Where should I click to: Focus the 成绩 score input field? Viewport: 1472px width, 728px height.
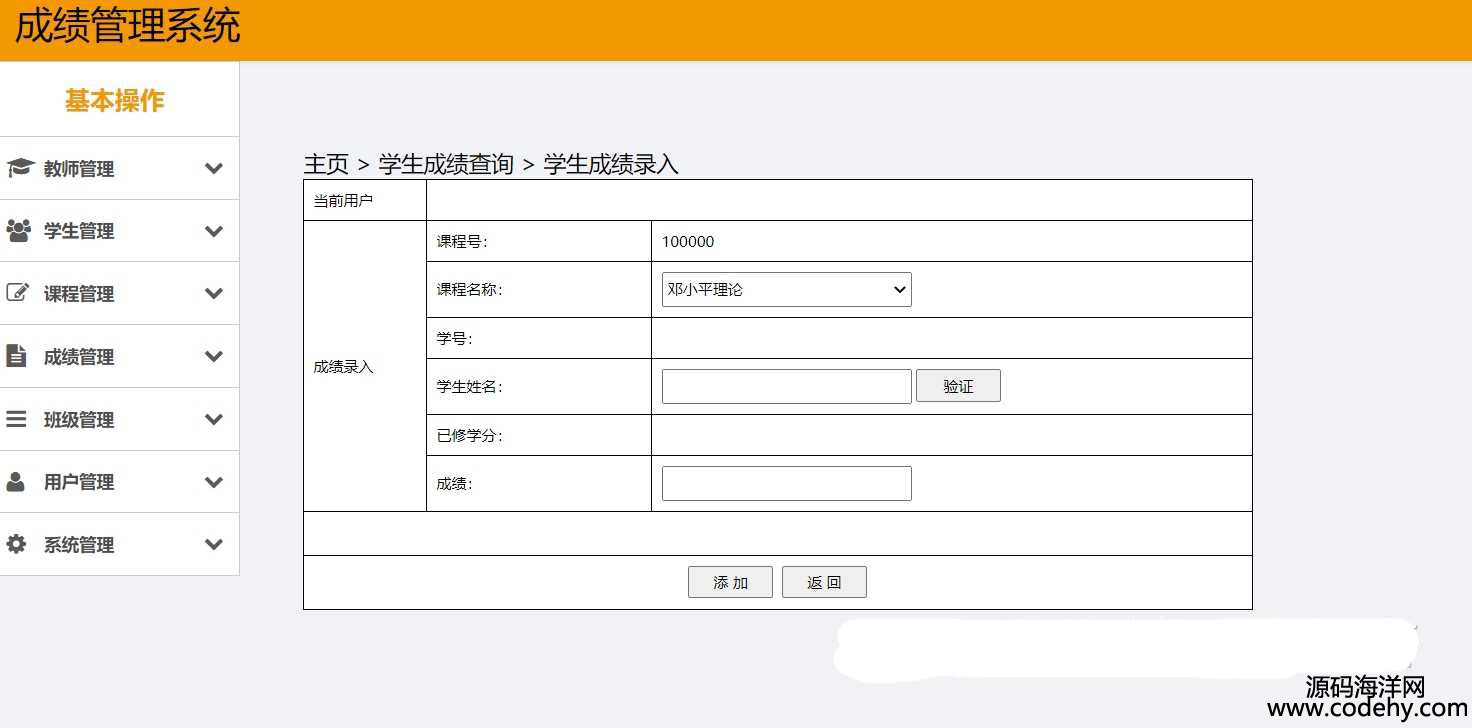(786, 484)
